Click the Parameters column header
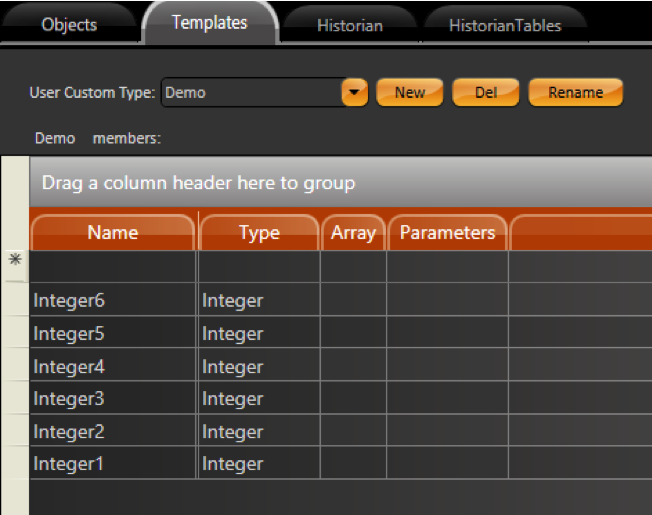652x515 pixels. click(447, 233)
